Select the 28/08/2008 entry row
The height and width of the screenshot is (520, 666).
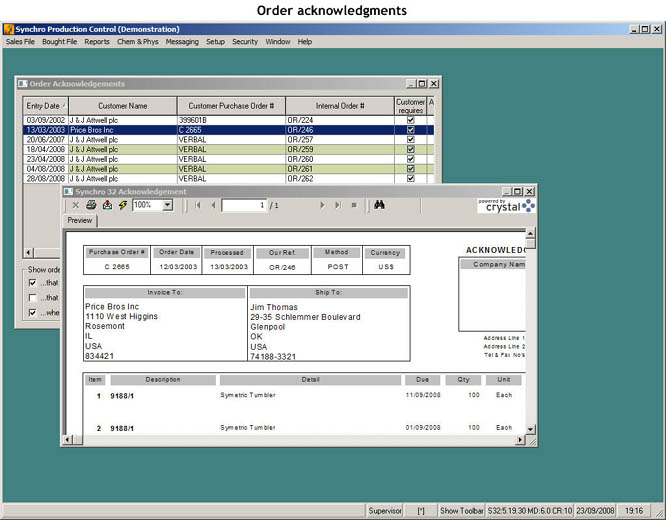tap(229, 179)
